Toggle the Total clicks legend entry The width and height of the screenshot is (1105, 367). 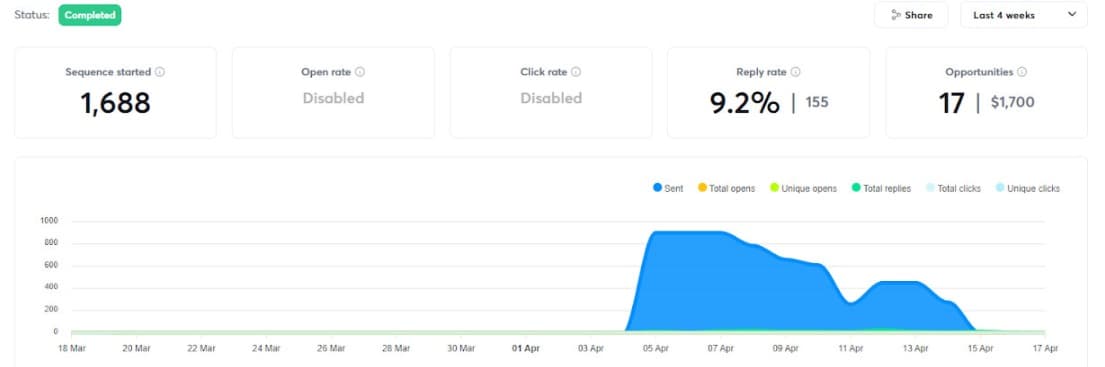pos(953,188)
